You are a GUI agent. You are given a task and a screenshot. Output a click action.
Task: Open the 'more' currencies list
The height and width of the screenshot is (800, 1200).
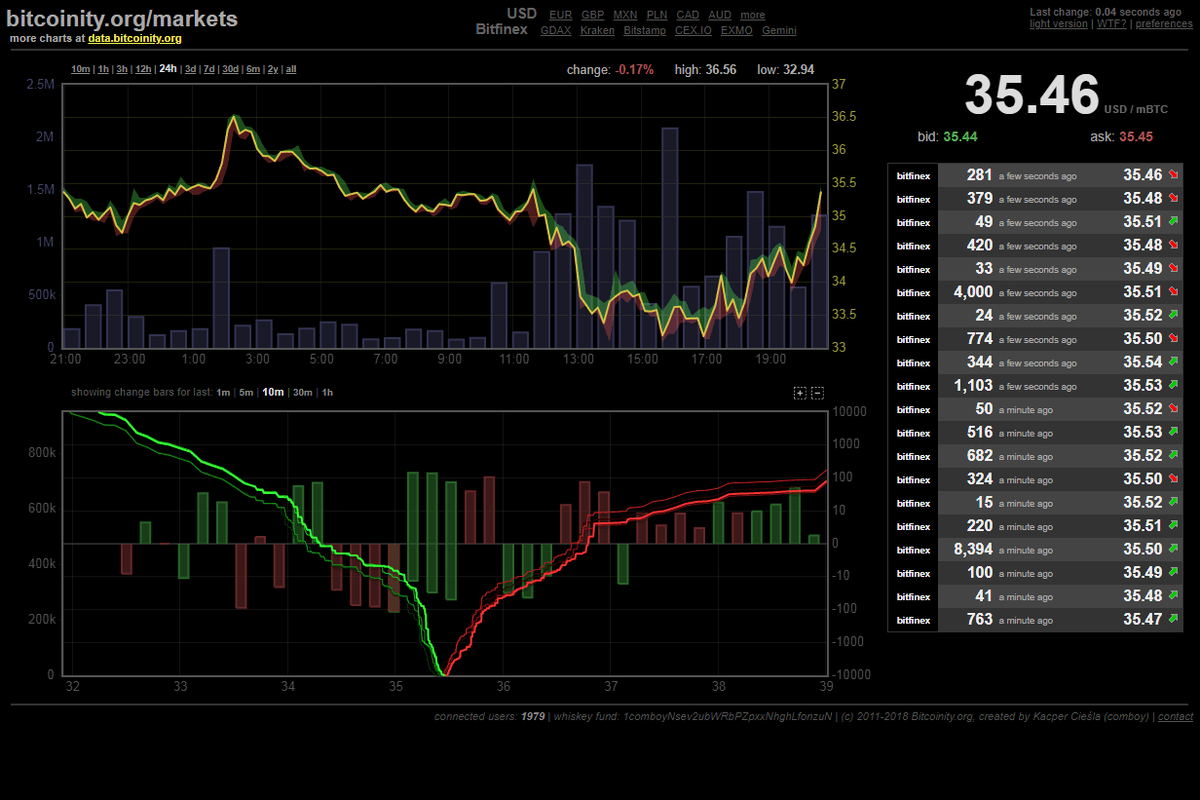click(753, 15)
